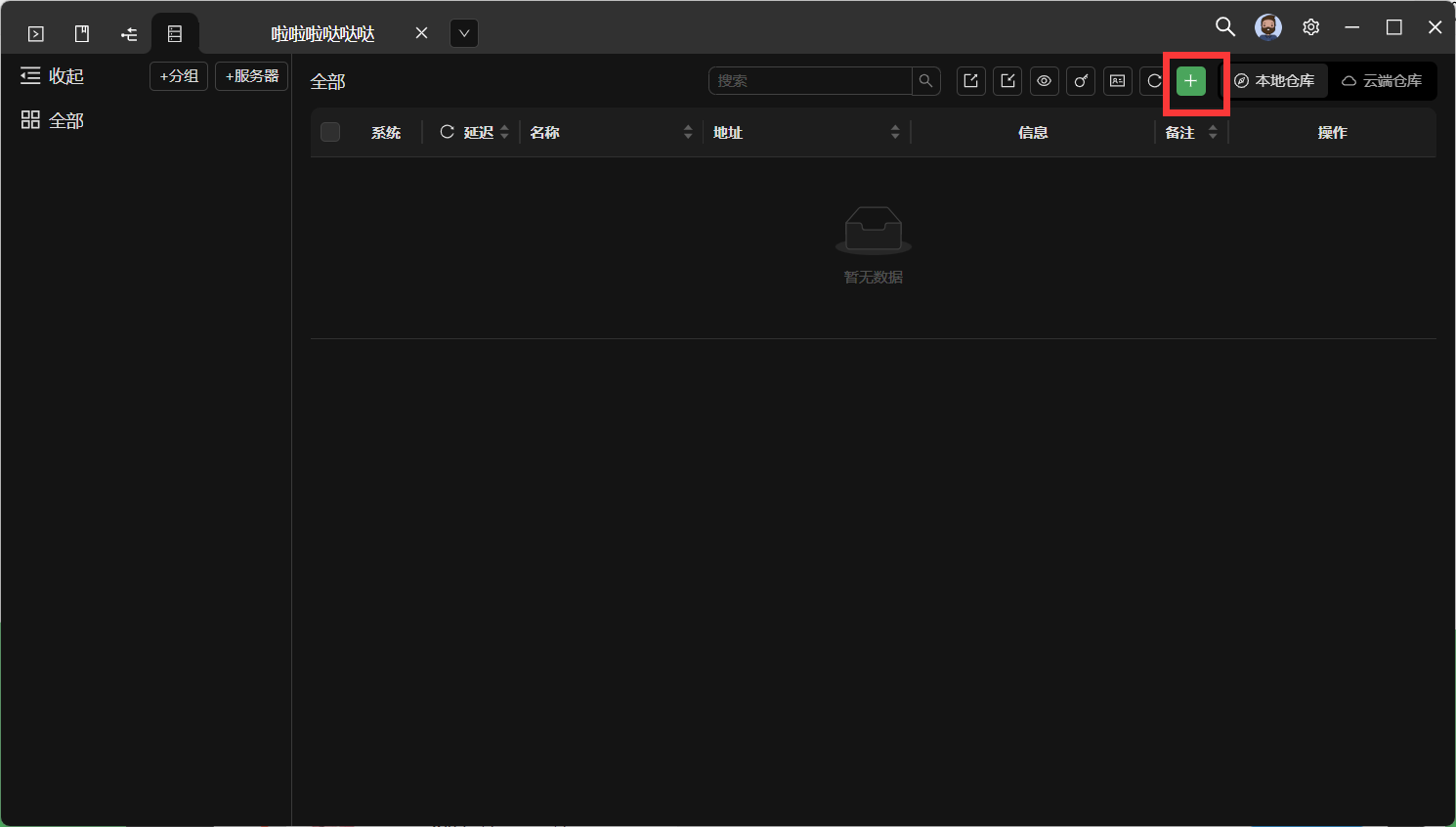This screenshot has height=827, width=1456.
Task: Open the port forwarding icon
Action: [x=128, y=34]
